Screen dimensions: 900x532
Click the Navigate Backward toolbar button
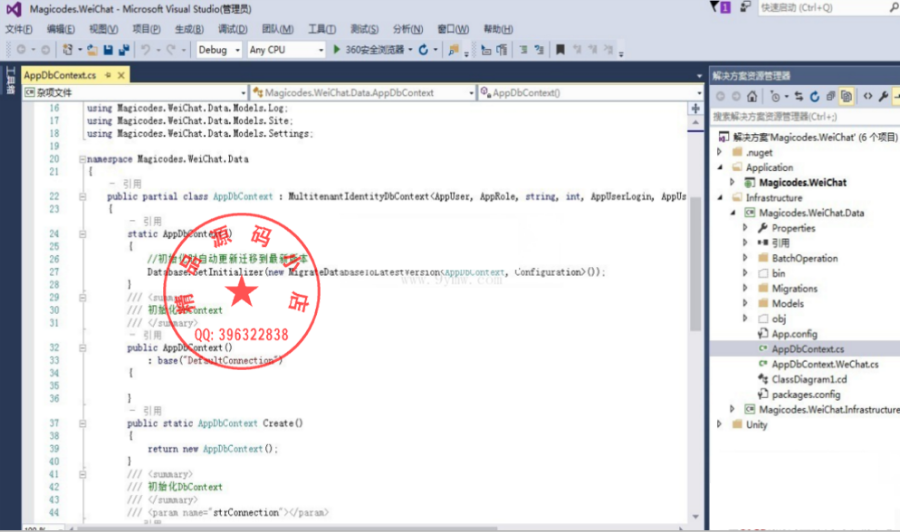[21, 50]
